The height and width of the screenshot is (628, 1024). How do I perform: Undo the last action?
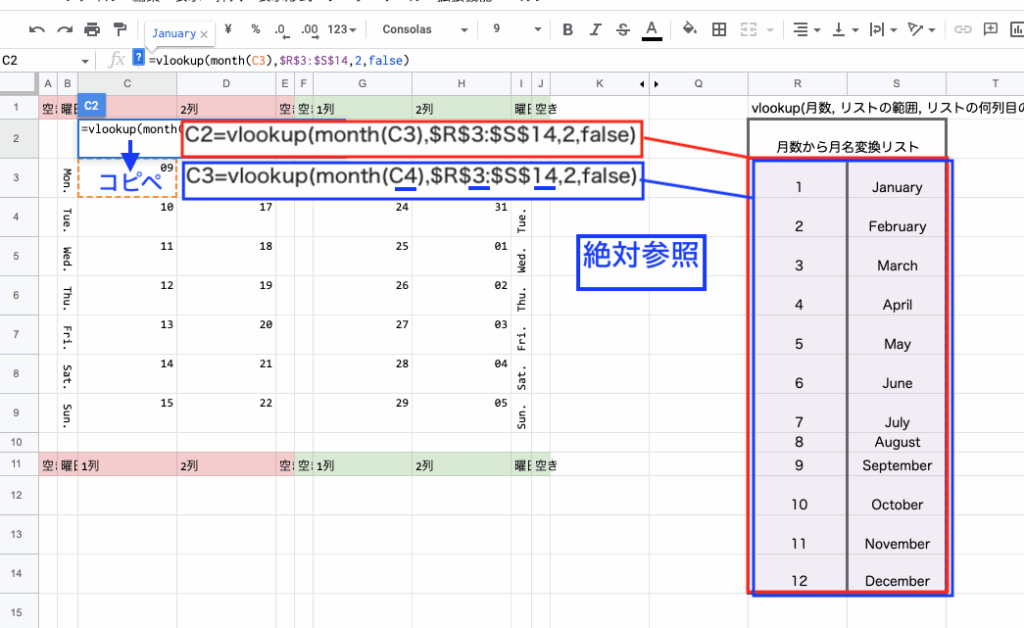(x=36, y=29)
